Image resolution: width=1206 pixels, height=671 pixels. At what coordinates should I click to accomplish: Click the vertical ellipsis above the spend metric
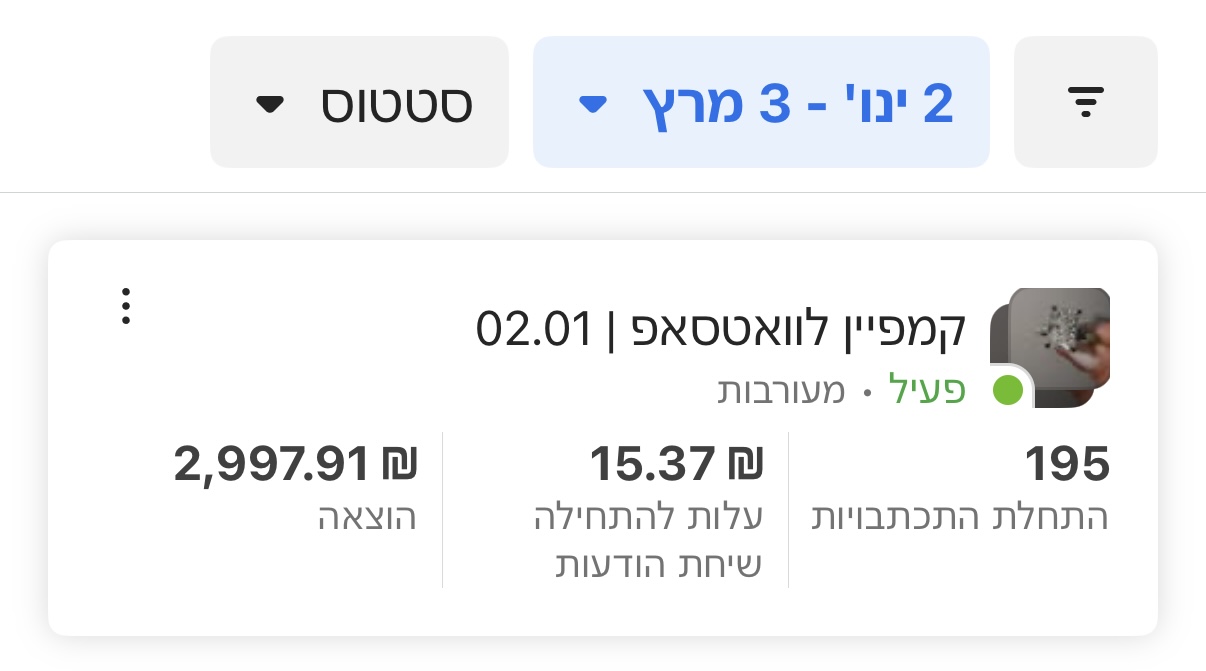[x=126, y=308]
